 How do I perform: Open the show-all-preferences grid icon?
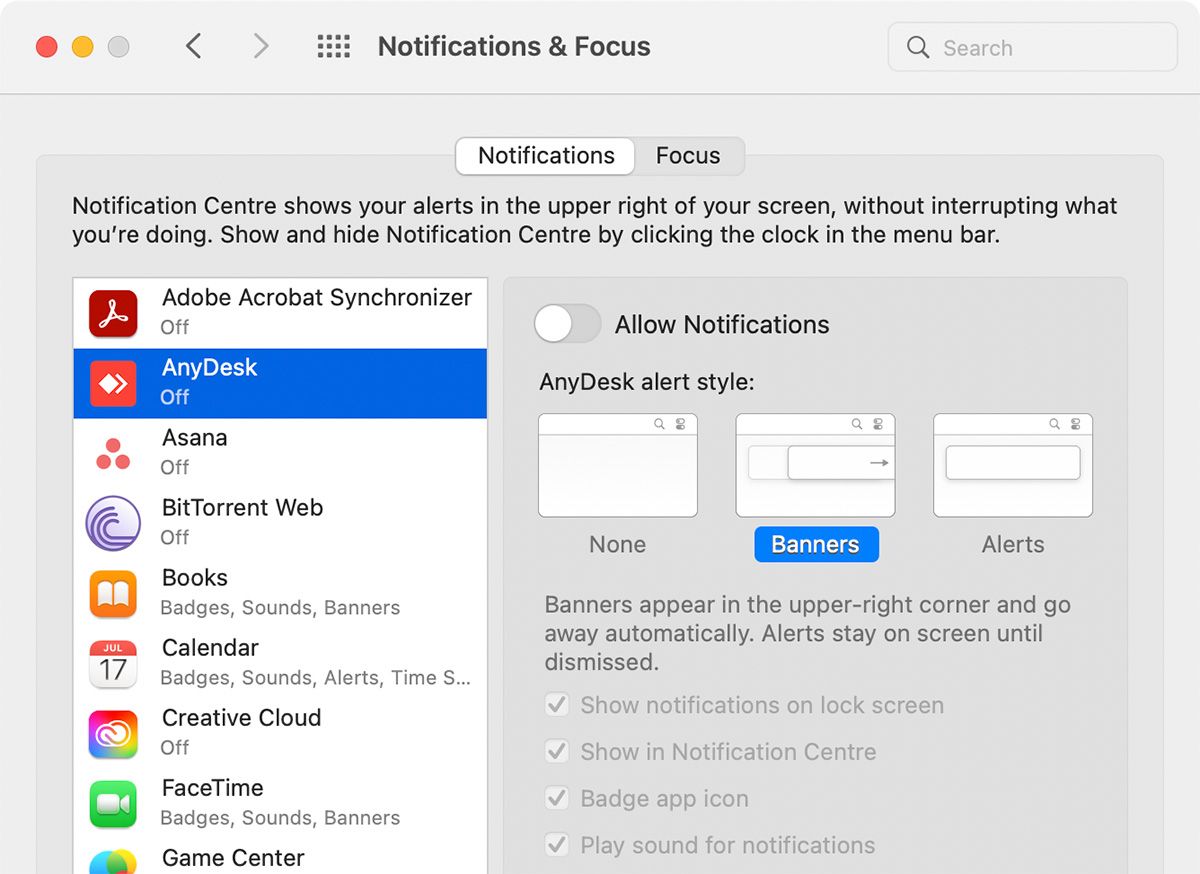(334, 46)
